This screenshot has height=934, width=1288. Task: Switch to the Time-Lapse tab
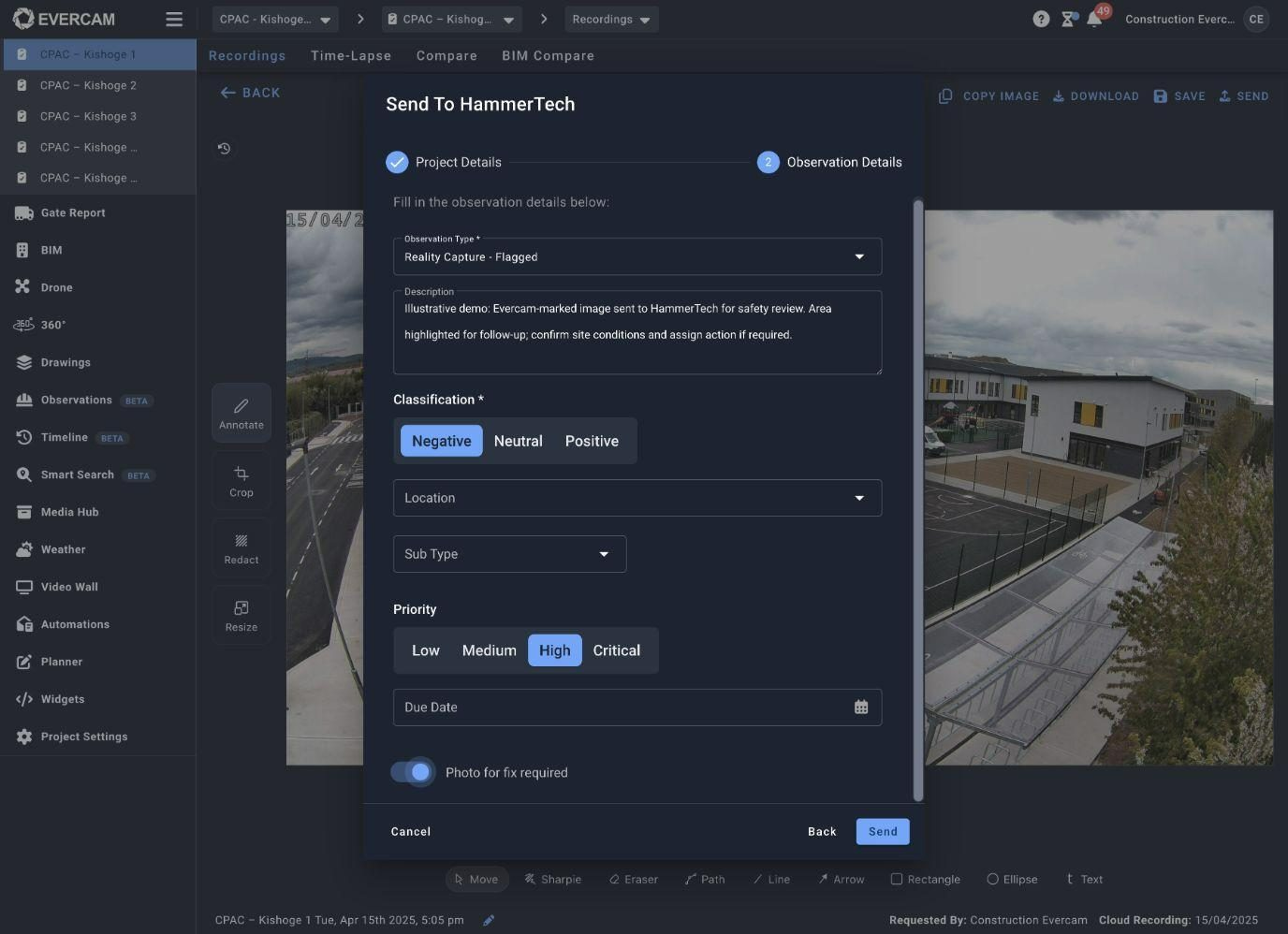pos(351,55)
